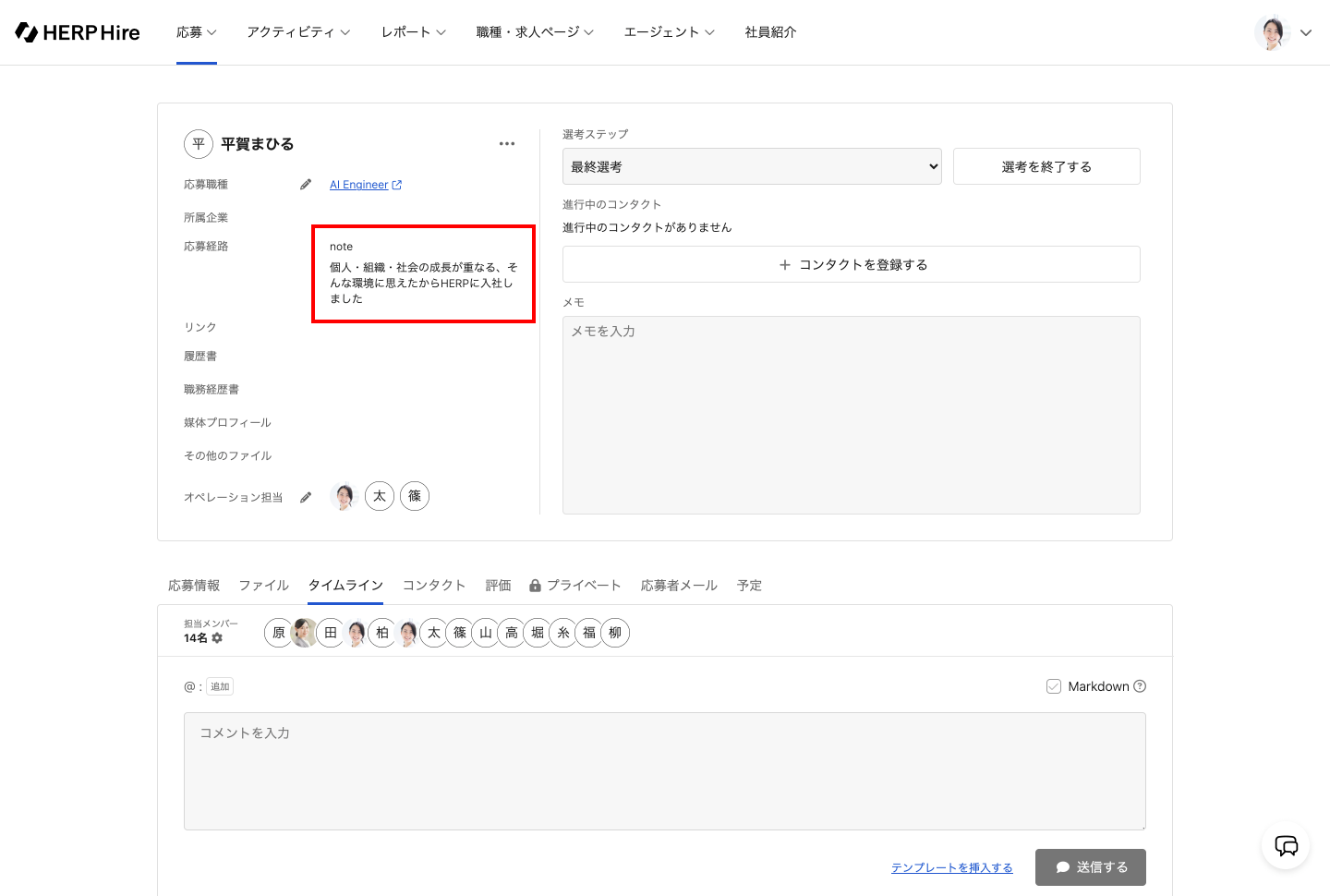Focus the メモを入力 memo field
The width and height of the screenshot is (1330, 896).
pyautogui.click(x=852, y=416)
